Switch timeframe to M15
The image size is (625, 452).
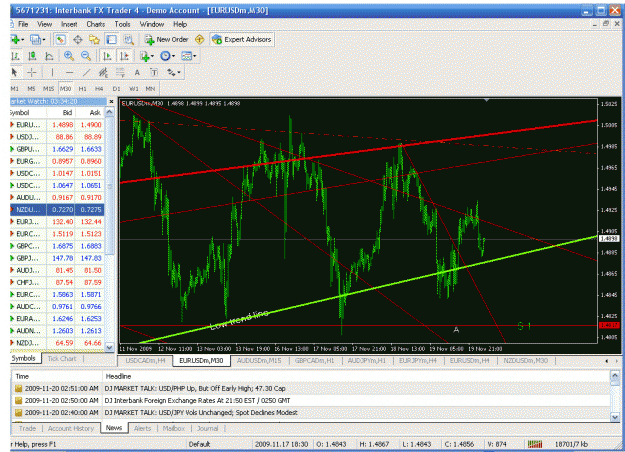point(49,89)
